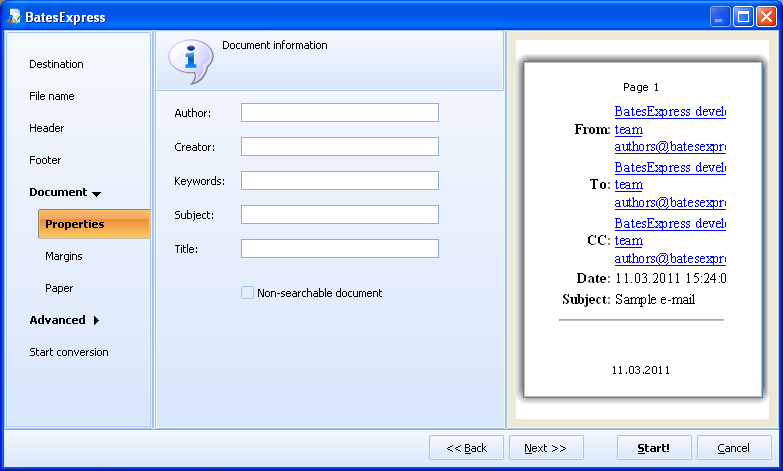783x471 pixels.
Task: Select the Properties sub-item
Action: [94, 224]
